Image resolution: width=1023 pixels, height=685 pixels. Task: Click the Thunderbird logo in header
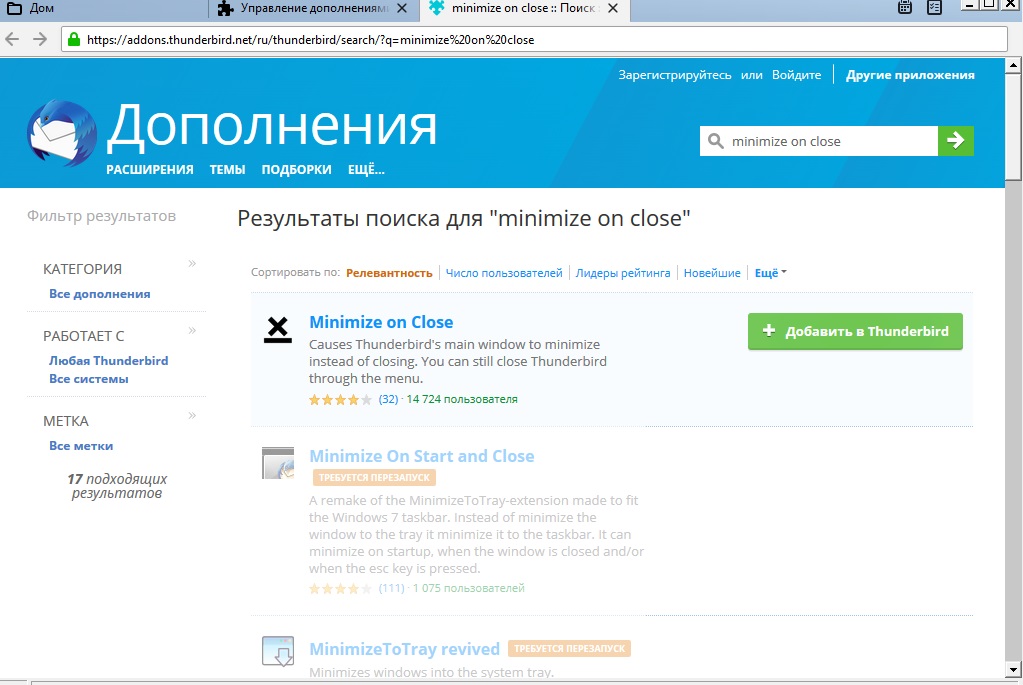[x=61, y=134]
